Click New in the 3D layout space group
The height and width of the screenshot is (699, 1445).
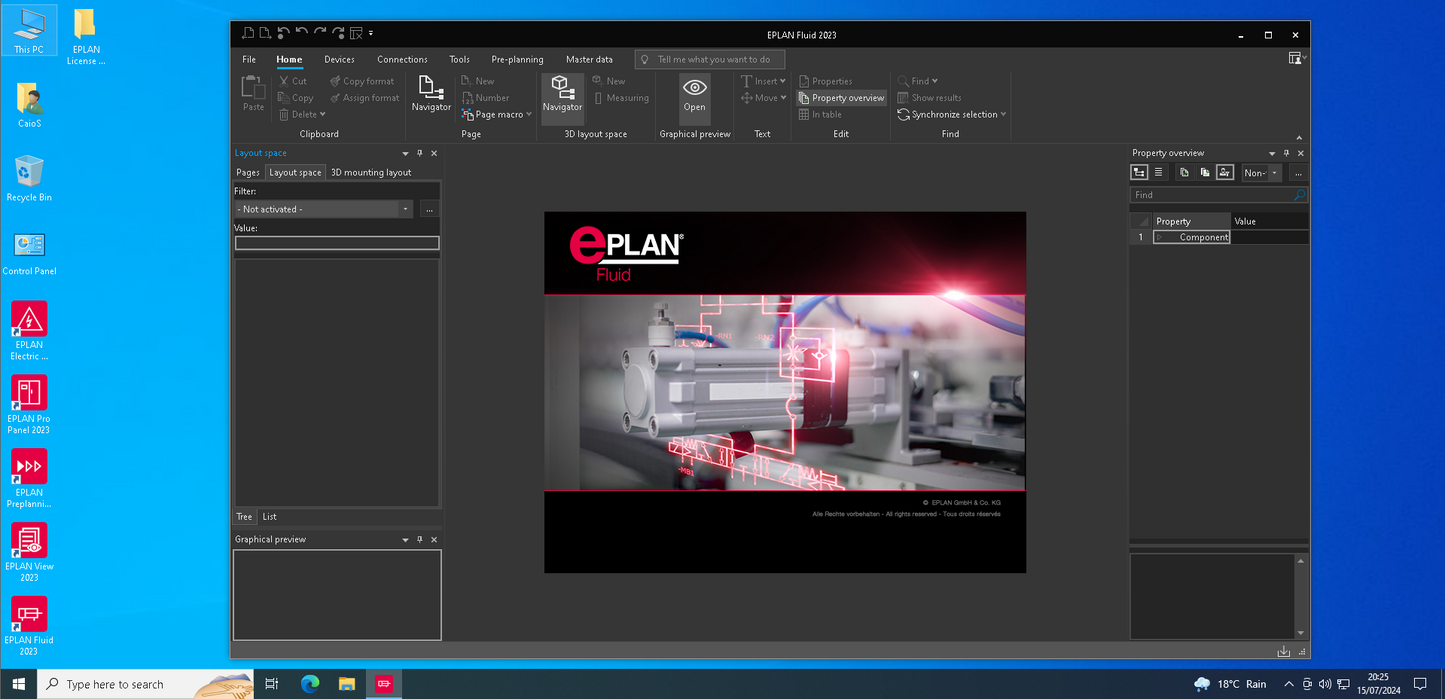(x=609, y=81)
